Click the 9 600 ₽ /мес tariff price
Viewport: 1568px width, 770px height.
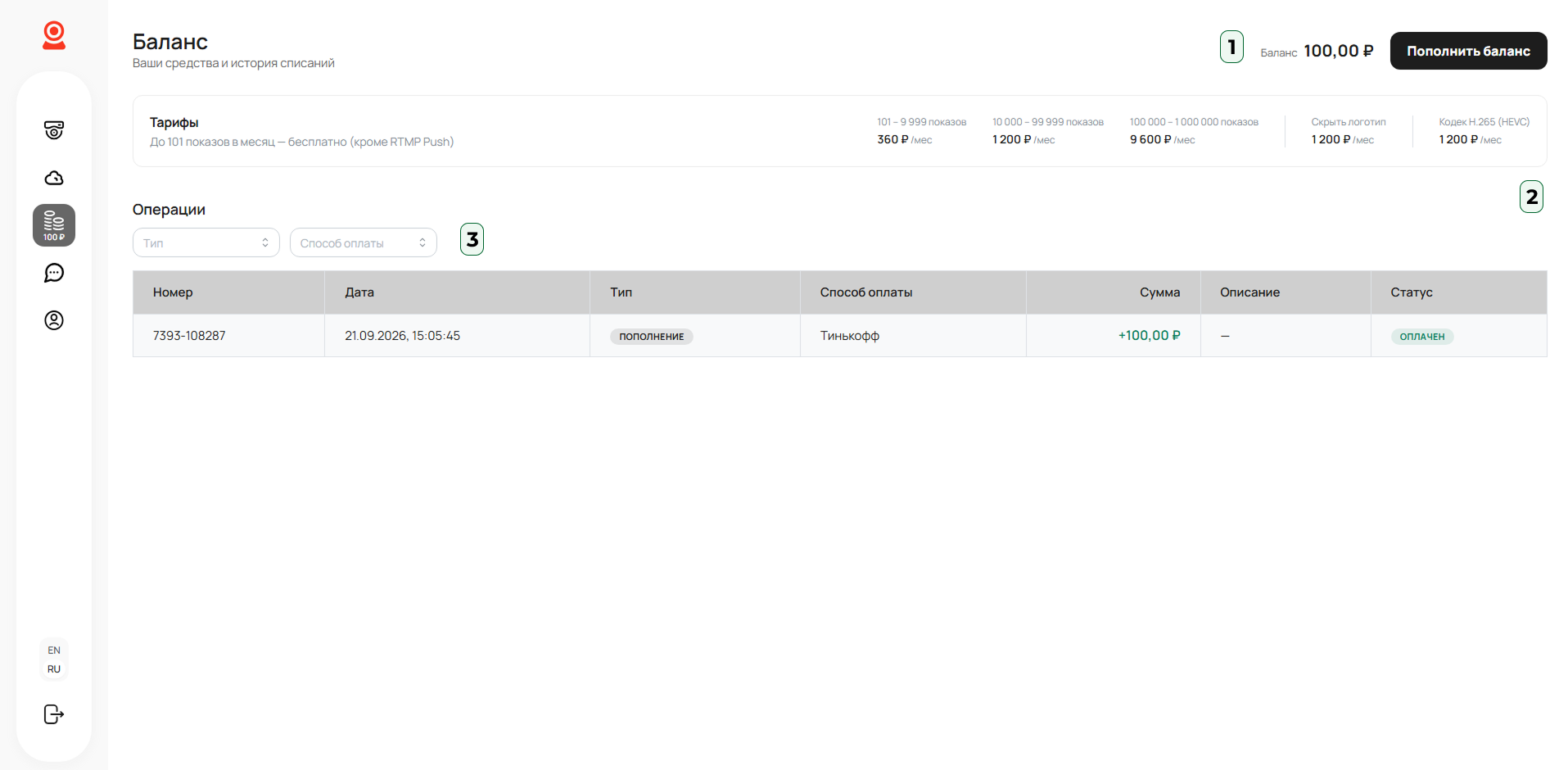(1163, 140)
